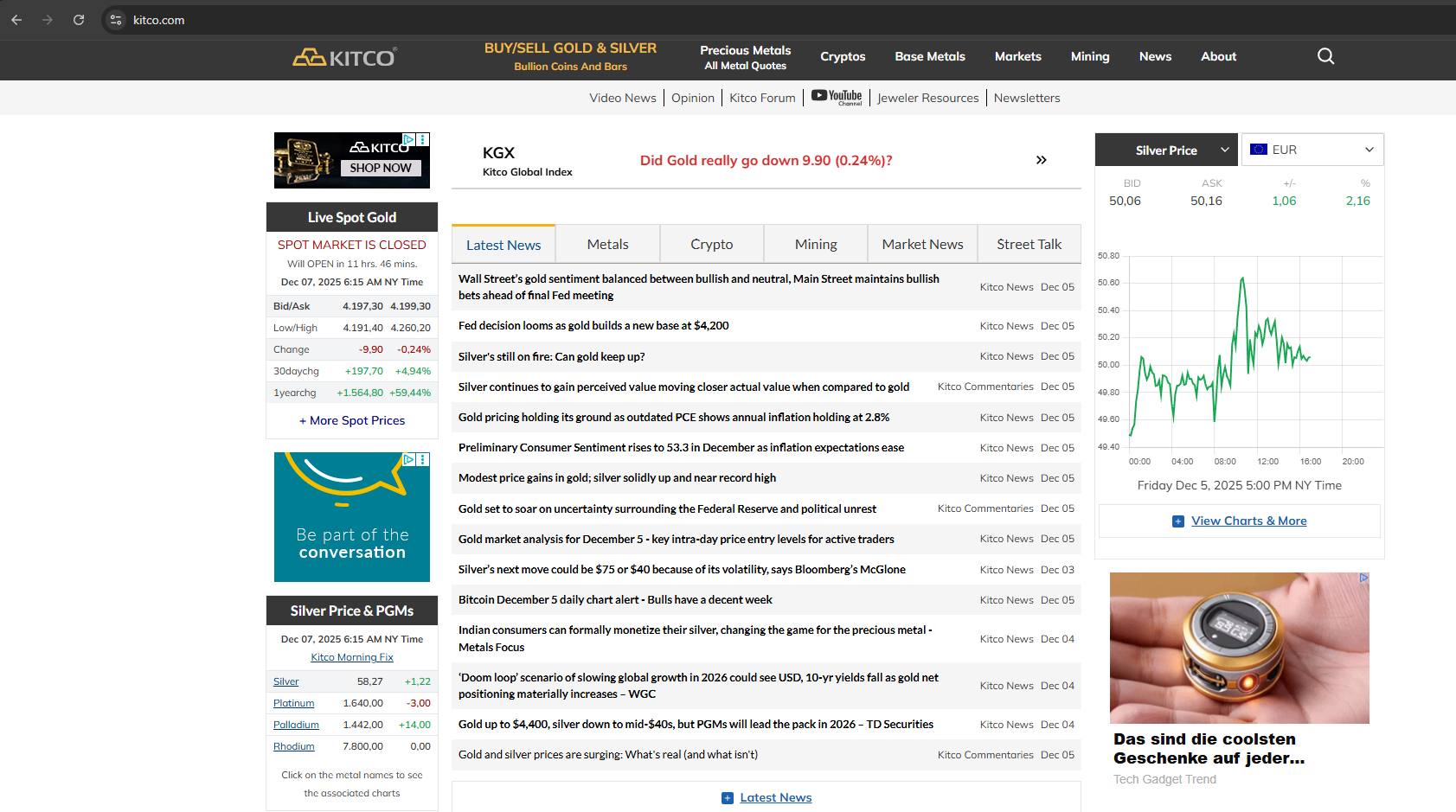The width and height of the screenshot is (1456, 812).
Task: Open the About menu
Action: coord(1219,56)
